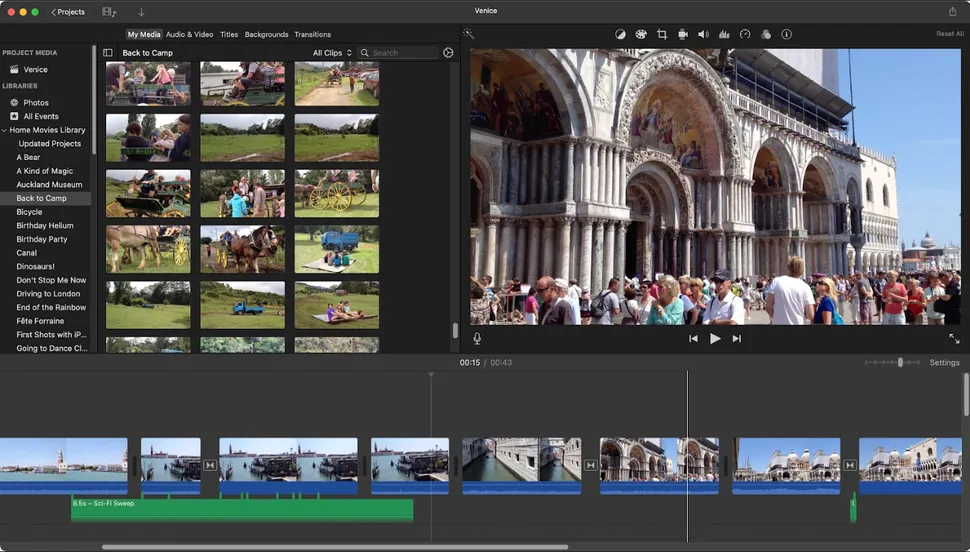Open the browser appearance settings gear
Screen dimensions: 970x552
tap(448, 53)
